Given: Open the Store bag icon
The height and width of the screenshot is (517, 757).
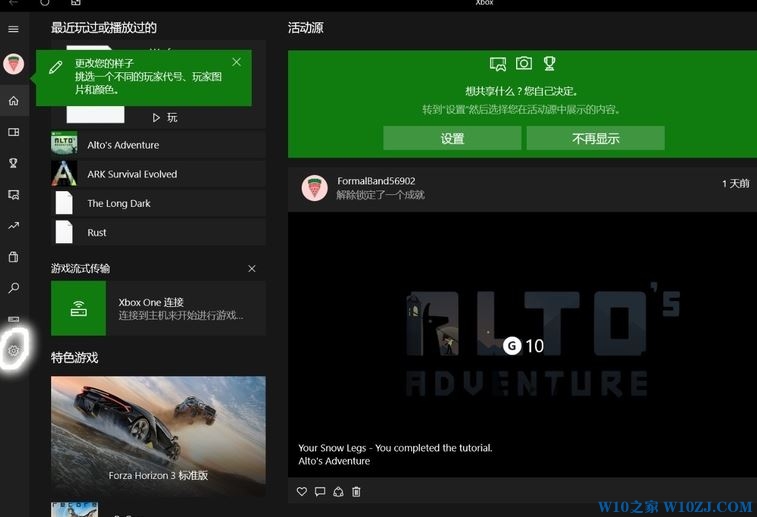Looking at the screenshot, I should pos(14,256).
